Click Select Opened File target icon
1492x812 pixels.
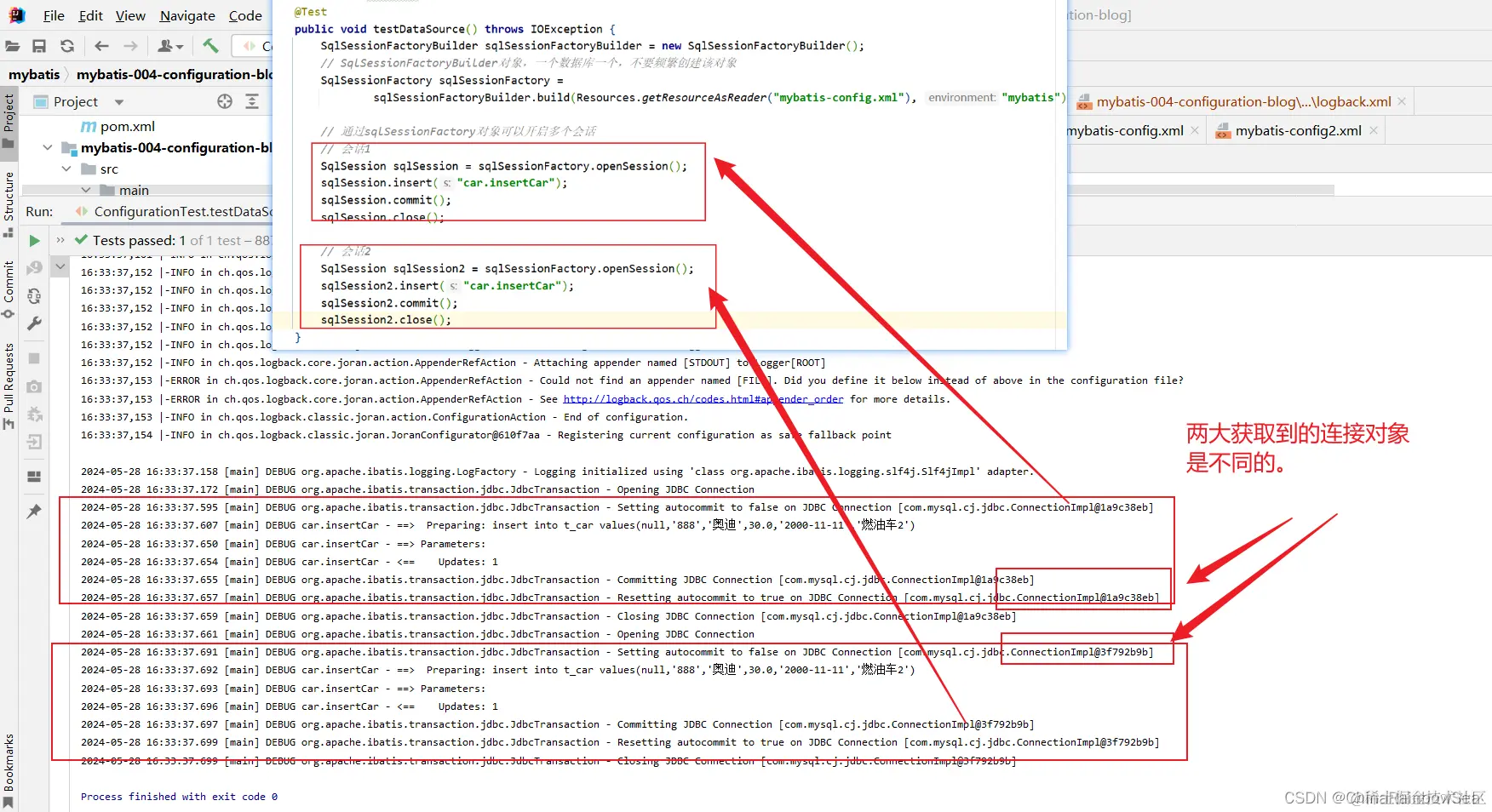point(225,101)
